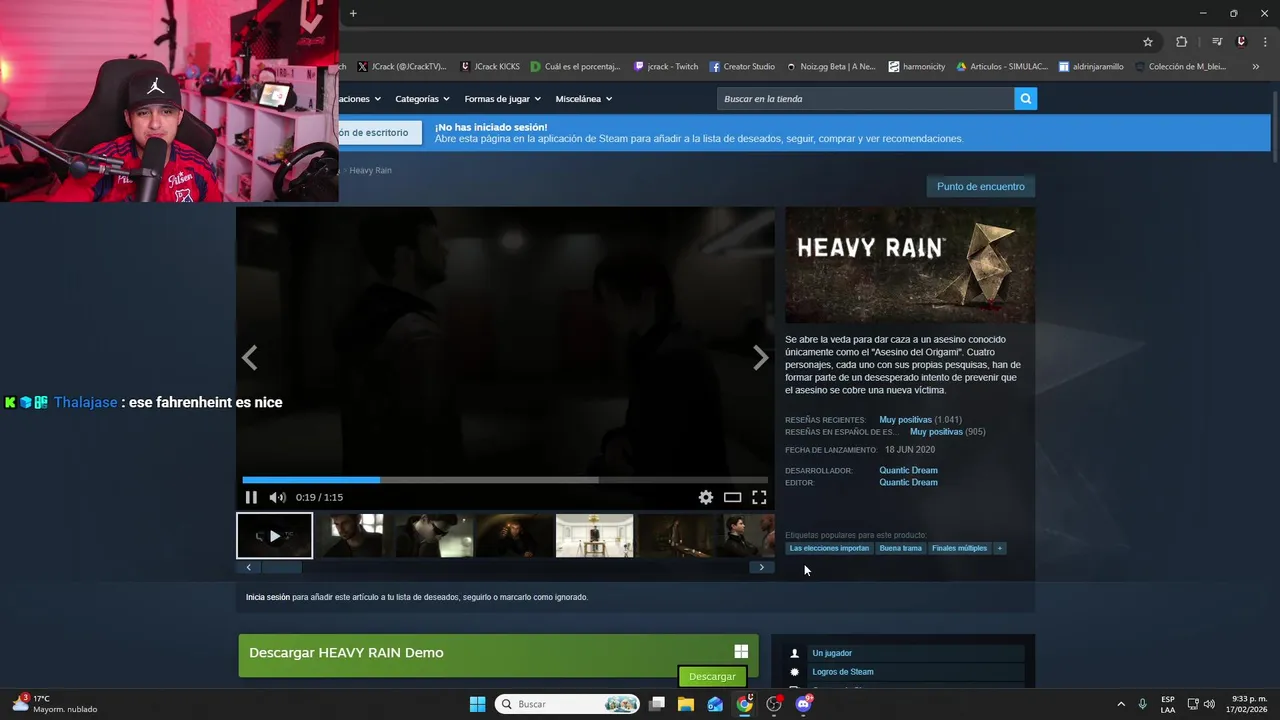The height and width of the screenshot is (720, 1280).
Task: Enter fullscreen on the trailer player
Action: click(x=759, y=497)
